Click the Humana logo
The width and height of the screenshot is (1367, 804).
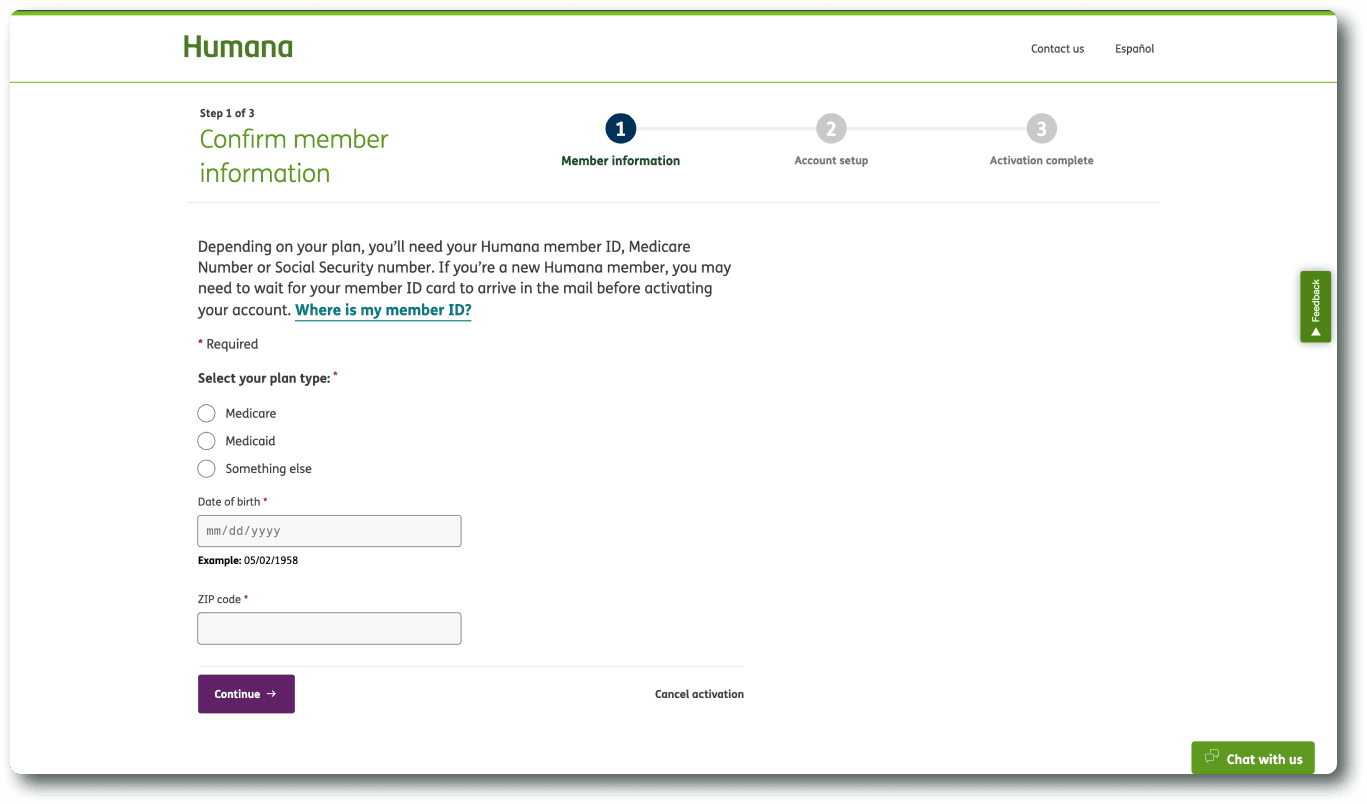click(238, 47)
